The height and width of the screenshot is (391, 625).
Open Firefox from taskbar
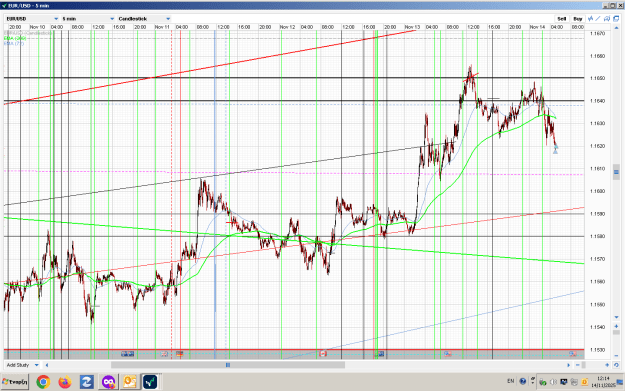pos(65,382)
